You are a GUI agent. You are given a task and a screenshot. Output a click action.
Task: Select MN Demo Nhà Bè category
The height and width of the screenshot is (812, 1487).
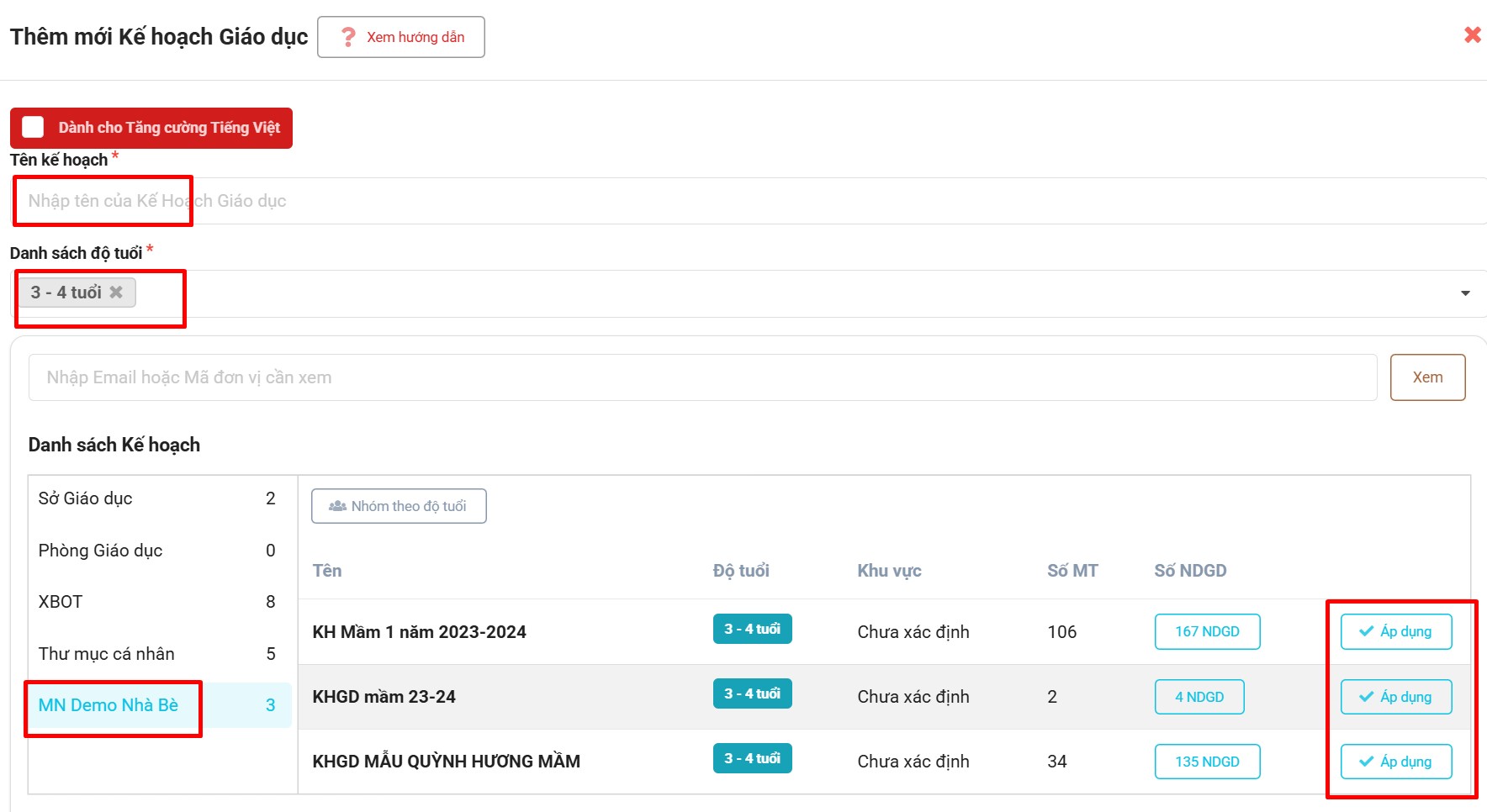click(x=108, y=705)
